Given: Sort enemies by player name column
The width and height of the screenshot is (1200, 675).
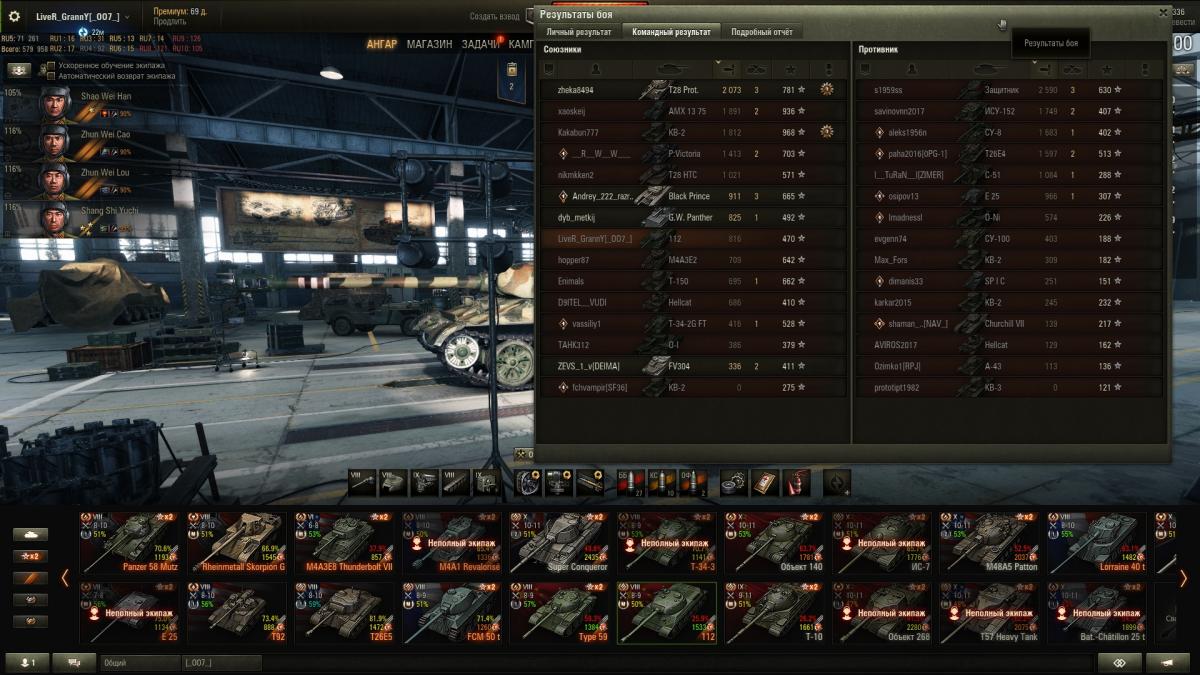Looking at the screenshot, I should 912,69.
